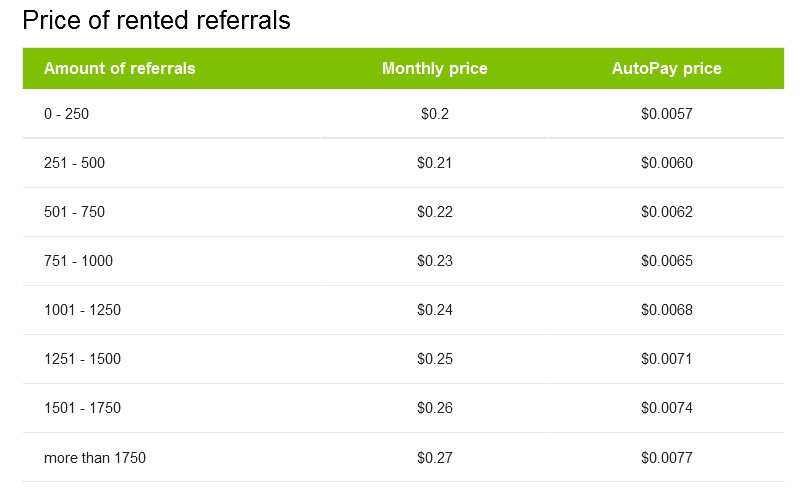
Task: Click the Price of rented referrals heading
Action: click(x=156, y=21)
